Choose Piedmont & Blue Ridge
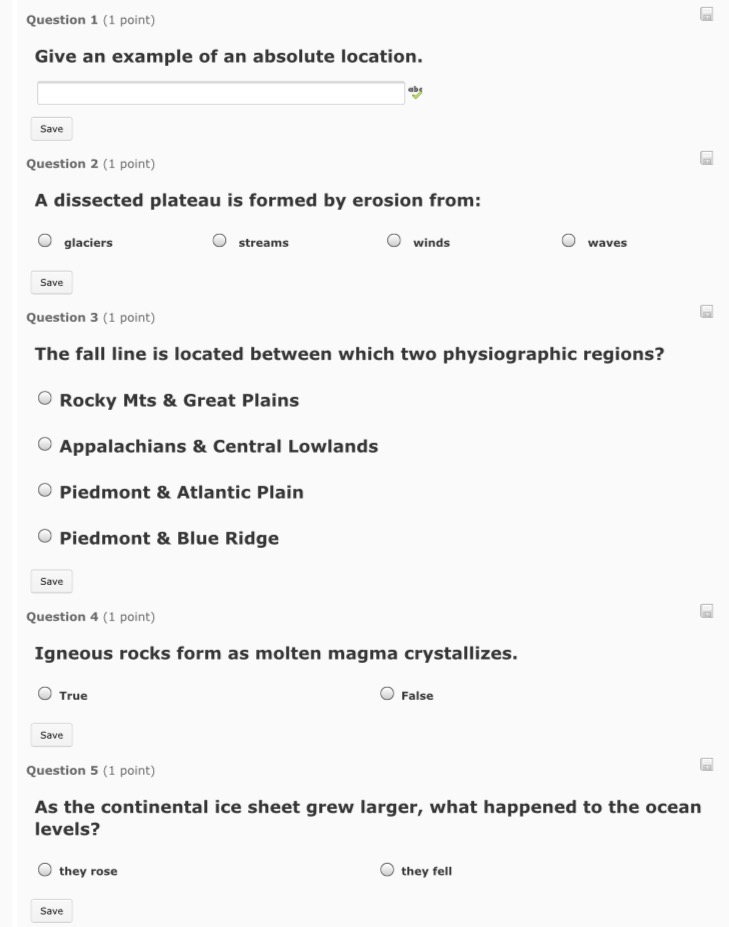 coord(45,536)
